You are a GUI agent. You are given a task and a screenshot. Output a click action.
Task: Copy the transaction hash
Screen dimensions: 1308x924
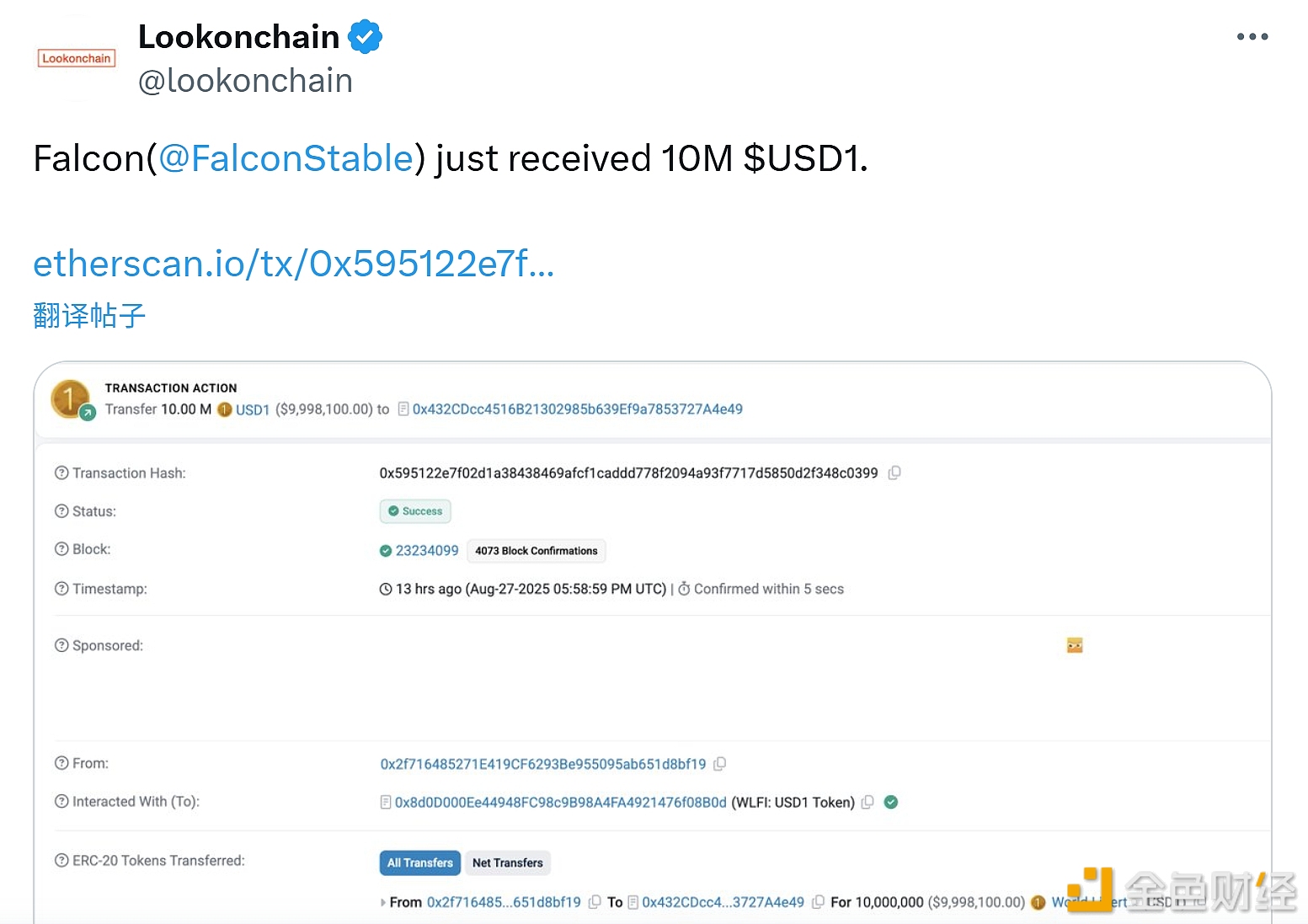[x=894, y=473]
